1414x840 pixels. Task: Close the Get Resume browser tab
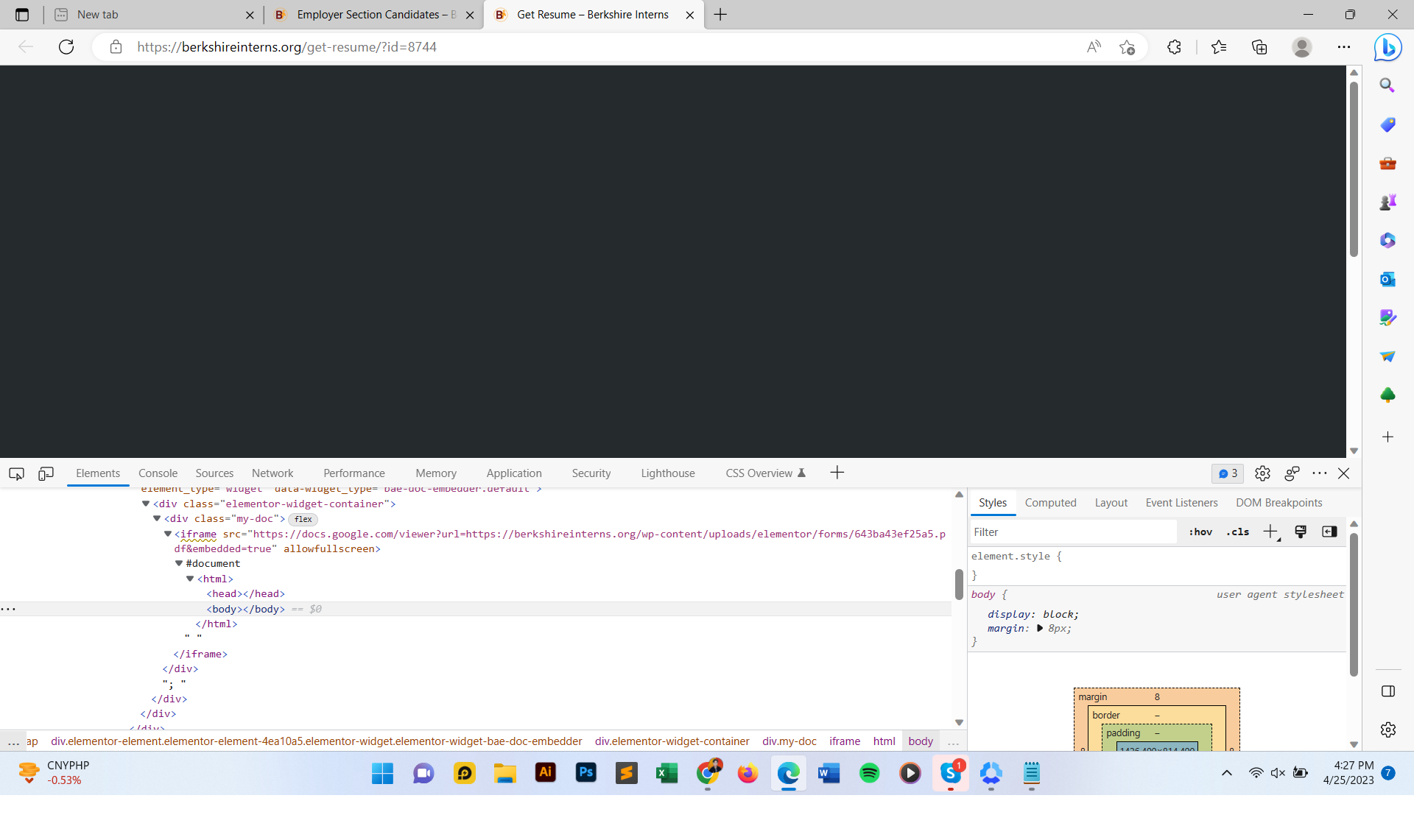tap(689, 15)
